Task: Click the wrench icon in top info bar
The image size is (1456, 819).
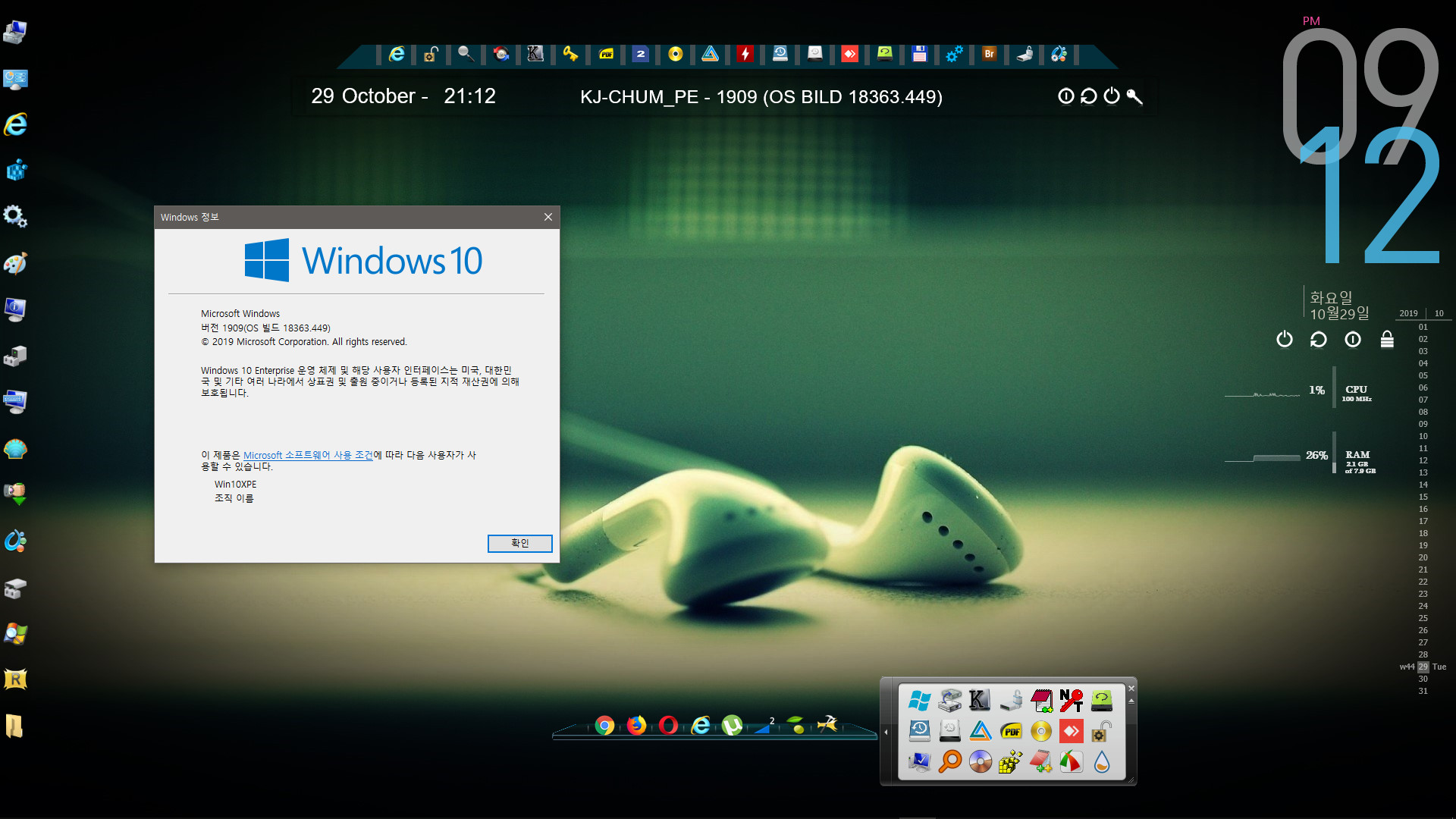Action: click(x=1134, y=96)
